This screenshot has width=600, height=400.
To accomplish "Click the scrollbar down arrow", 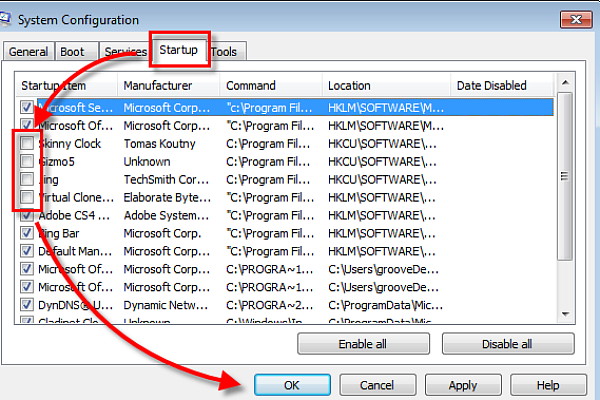I will click(x=565, y=314).
